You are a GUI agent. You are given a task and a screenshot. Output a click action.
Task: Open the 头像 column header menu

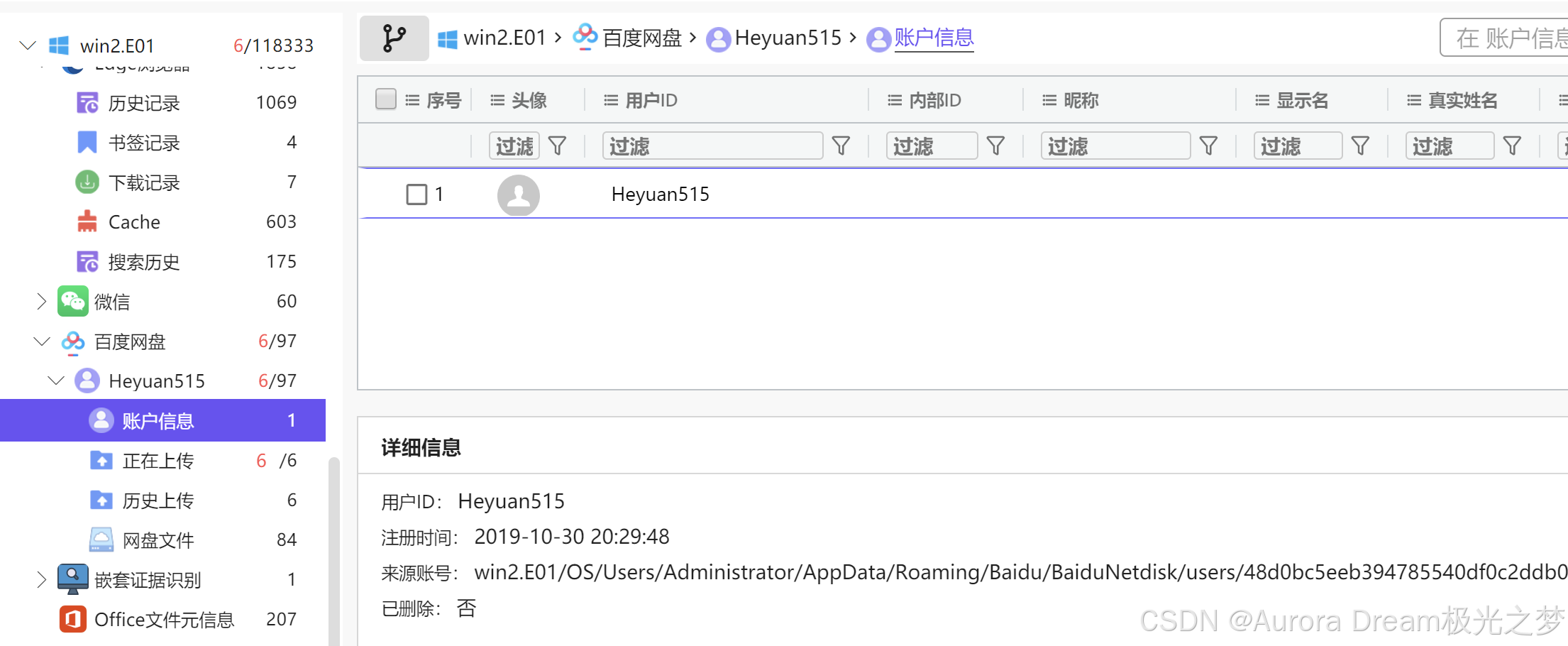coord(497,100)
